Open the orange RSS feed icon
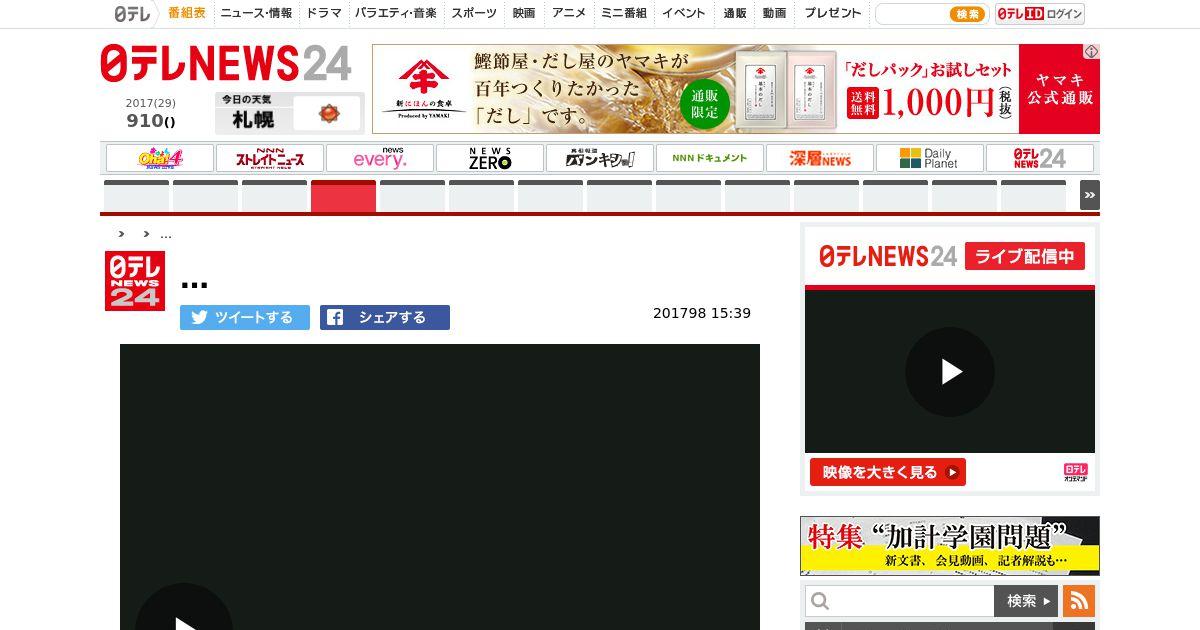The image size is (1200, 630). pos(1079,601)
